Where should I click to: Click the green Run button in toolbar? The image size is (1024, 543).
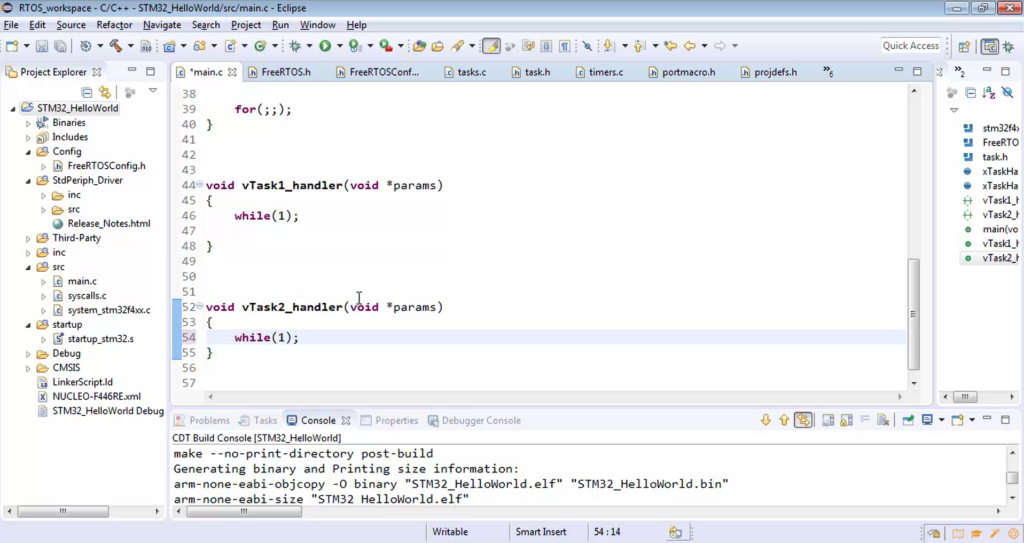(325, 46)
